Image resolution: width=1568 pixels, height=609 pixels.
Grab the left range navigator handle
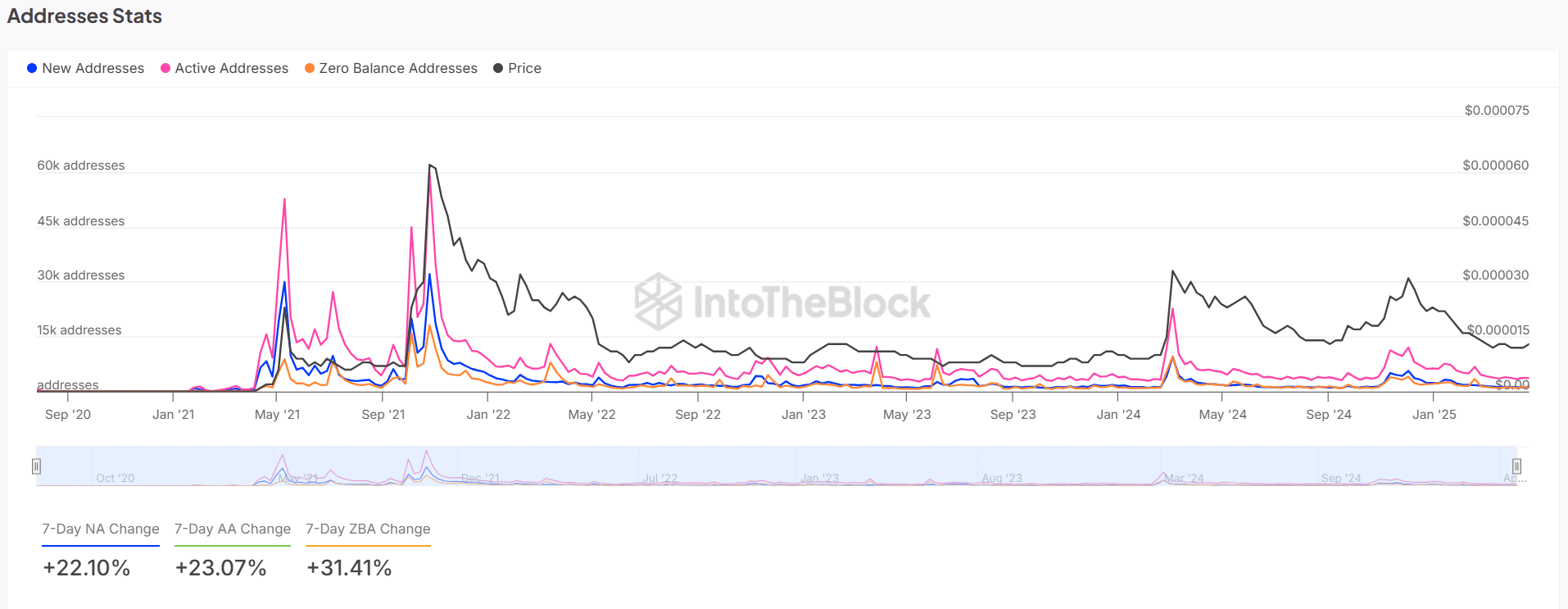(36, 466)
